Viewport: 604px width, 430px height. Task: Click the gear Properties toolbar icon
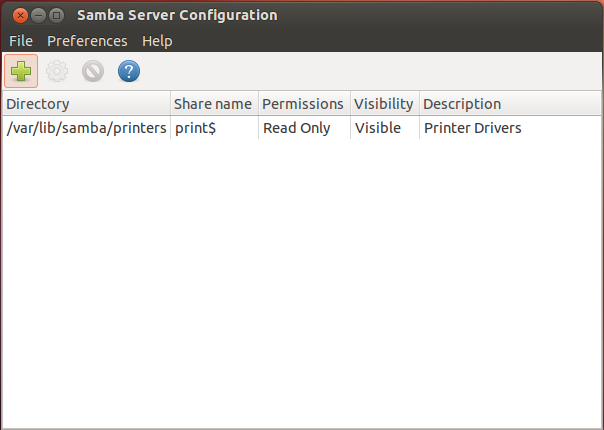(57, 71)
